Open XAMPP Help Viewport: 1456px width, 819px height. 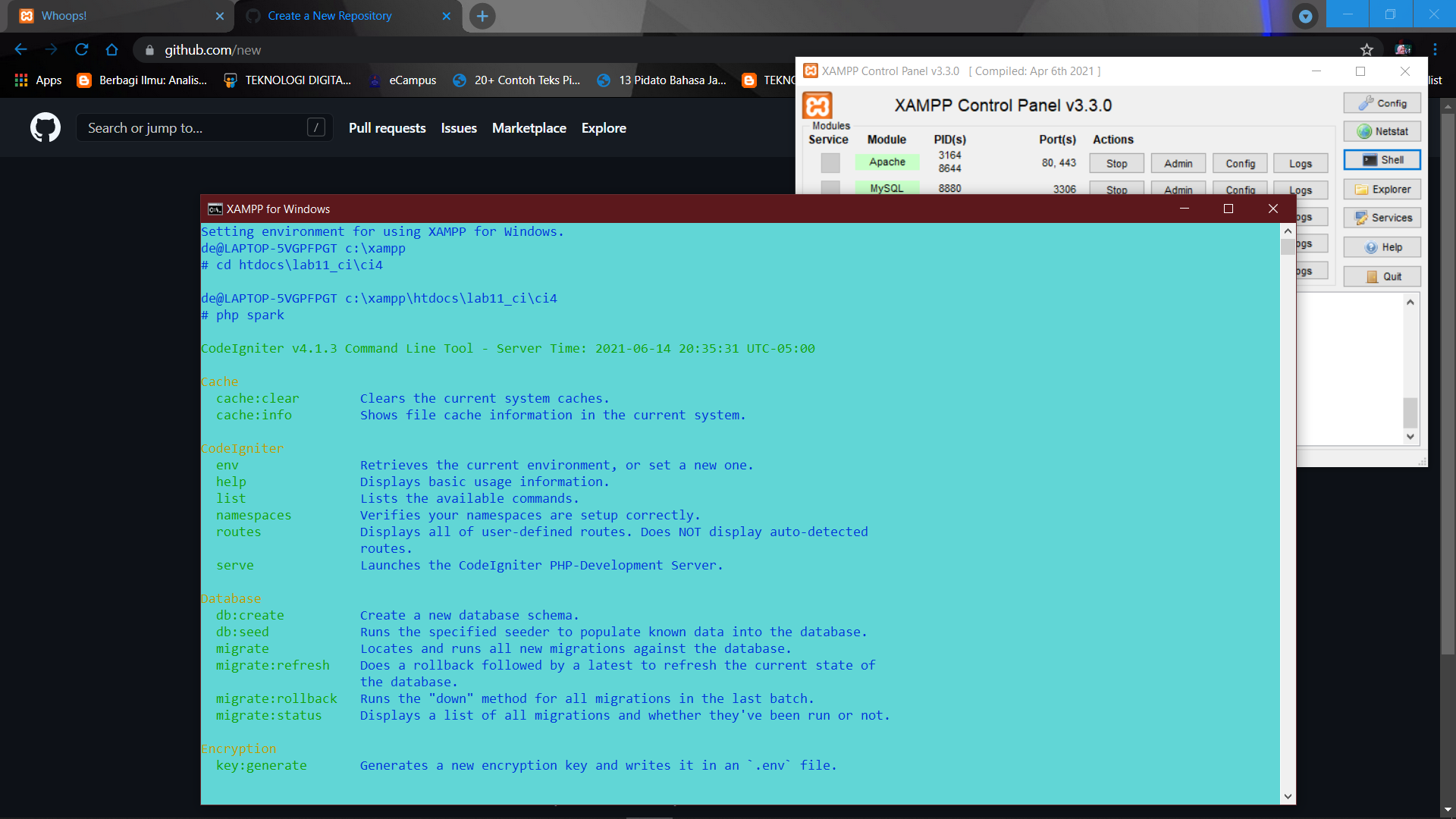coord(1382,246)
